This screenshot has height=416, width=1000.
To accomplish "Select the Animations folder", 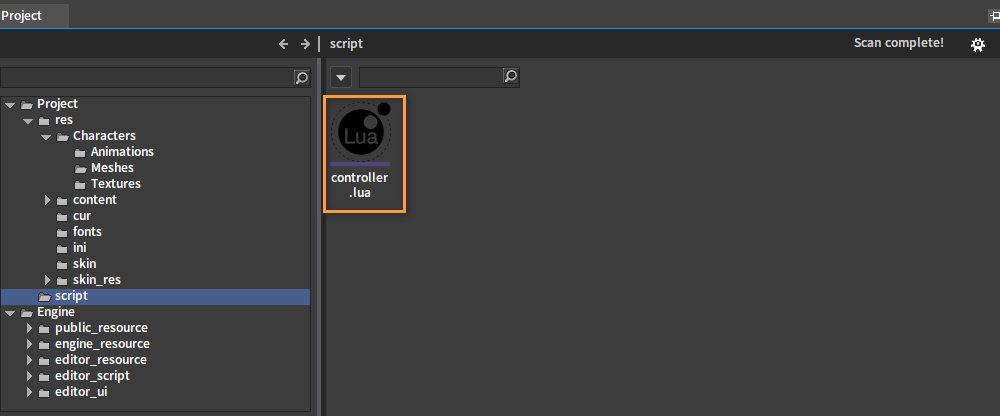I will [x=122, y=152].
